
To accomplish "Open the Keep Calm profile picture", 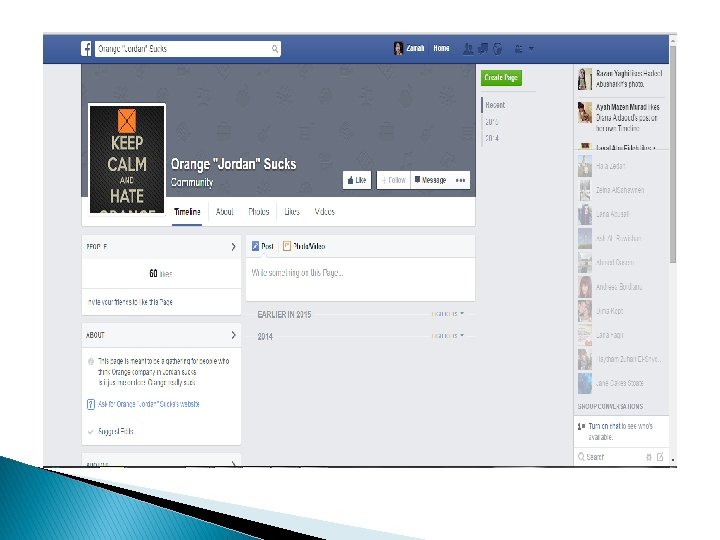I will 127,158.
